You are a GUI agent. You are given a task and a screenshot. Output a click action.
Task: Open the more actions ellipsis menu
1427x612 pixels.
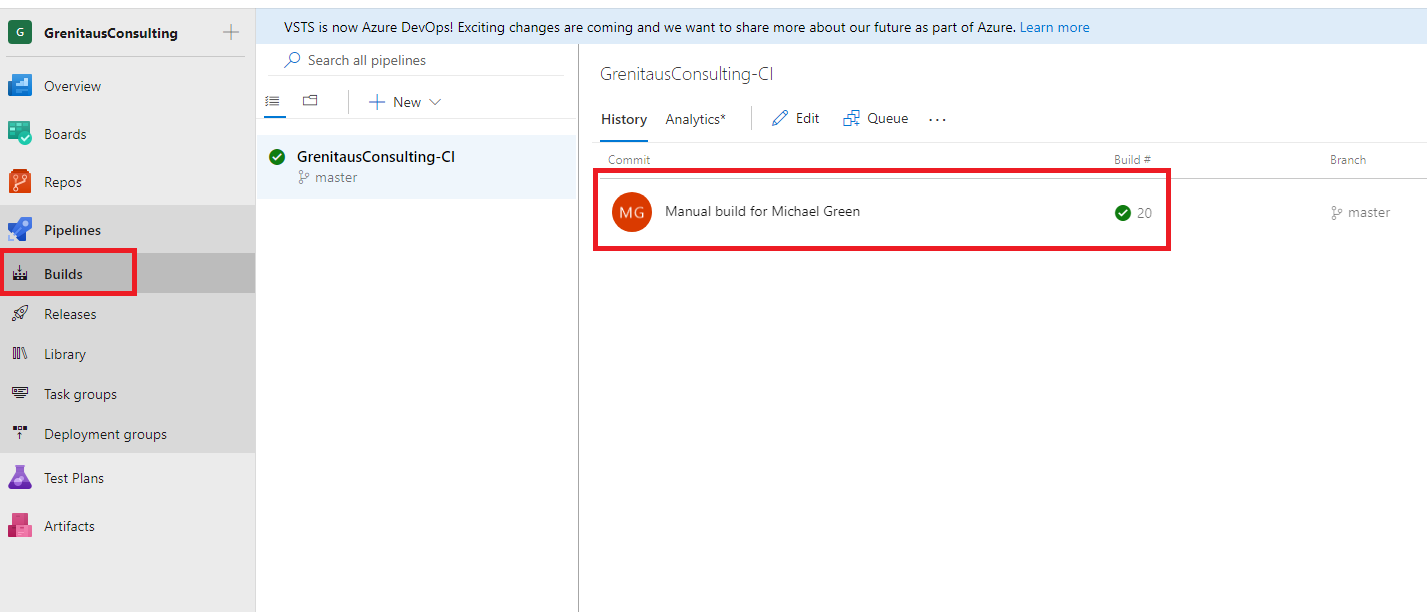pos(937,119)
